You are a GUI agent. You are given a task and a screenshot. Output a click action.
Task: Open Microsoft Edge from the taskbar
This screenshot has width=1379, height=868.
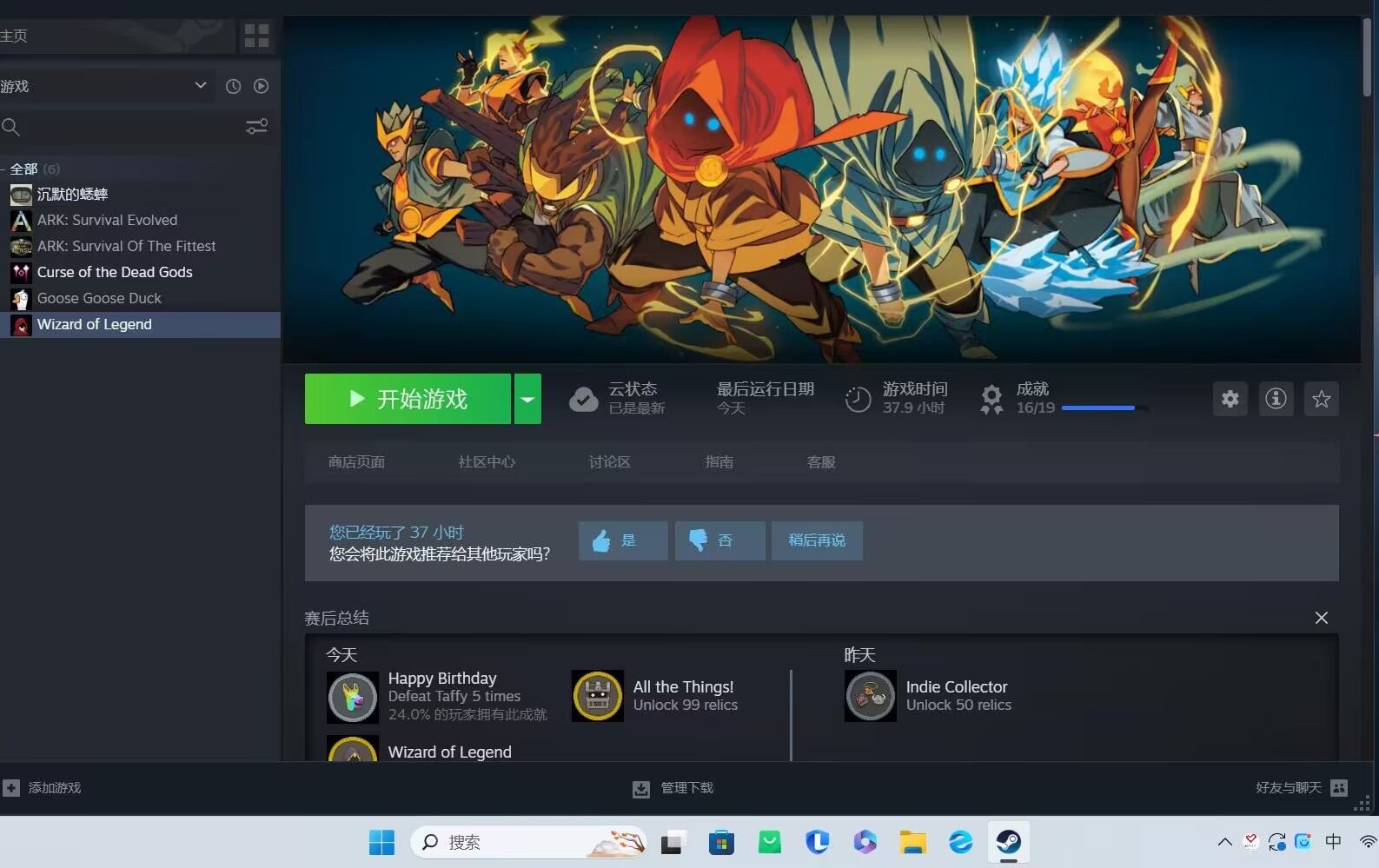(960, 842)
